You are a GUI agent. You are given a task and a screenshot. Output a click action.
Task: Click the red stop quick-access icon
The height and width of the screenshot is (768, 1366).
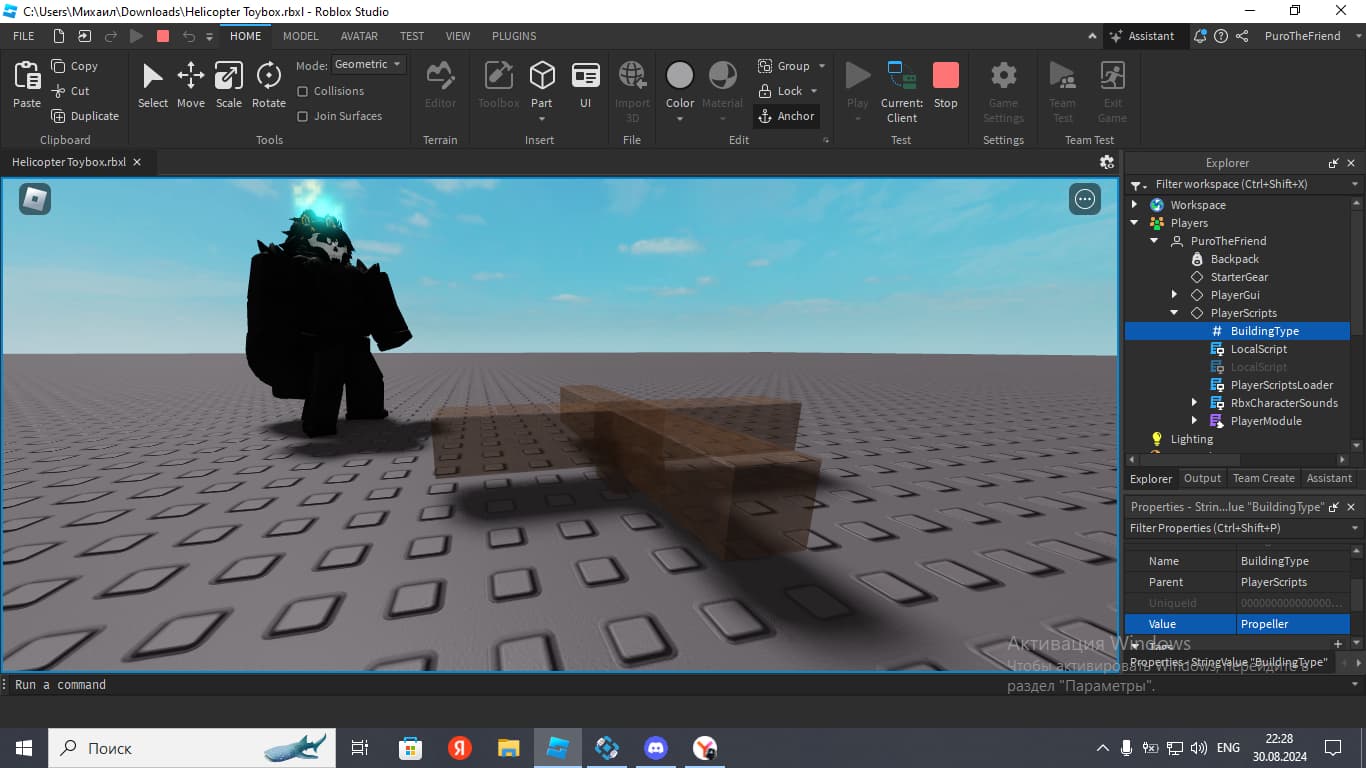(x=163, y=36)
